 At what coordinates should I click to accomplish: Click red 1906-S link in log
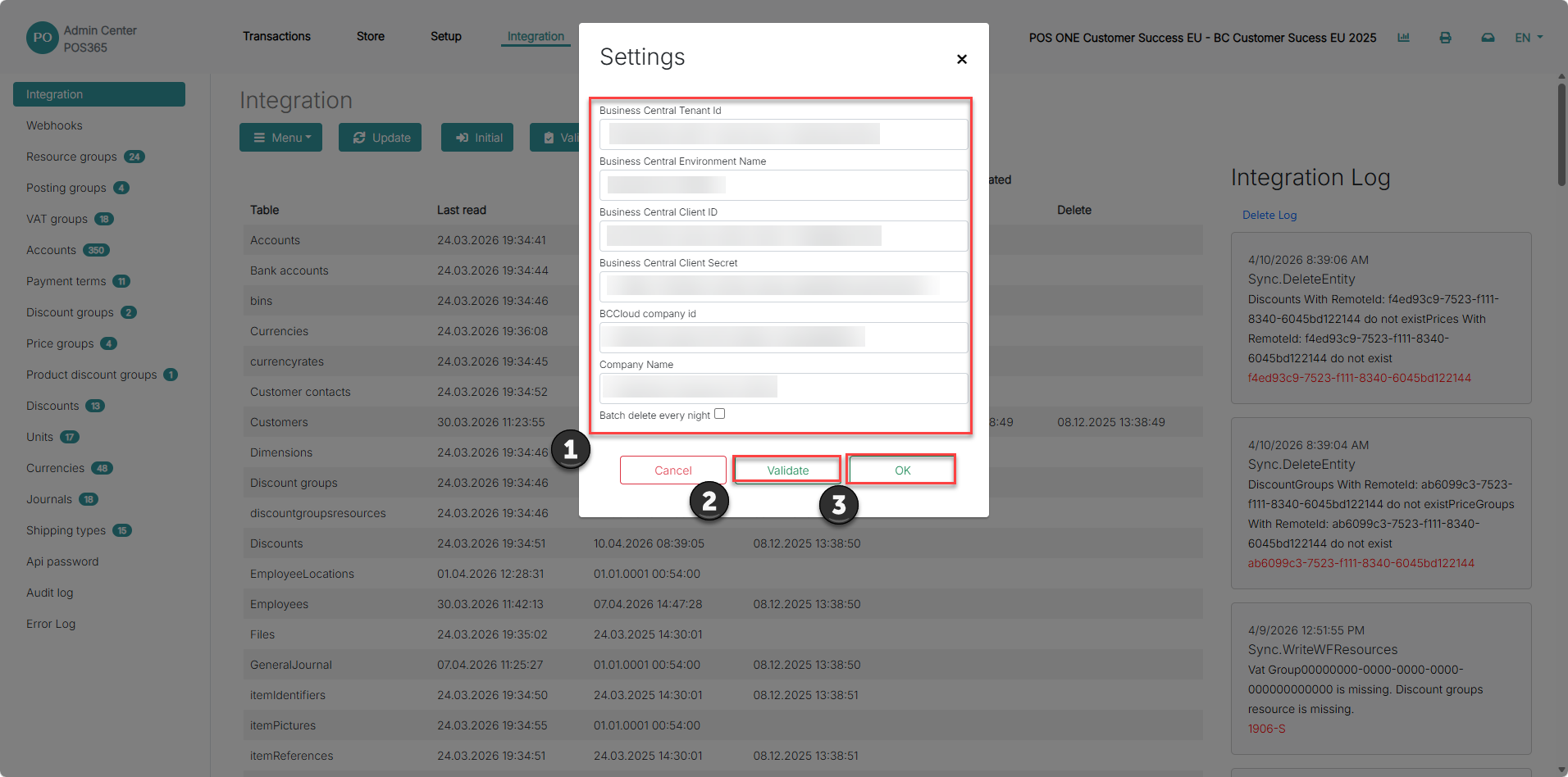1267,729
